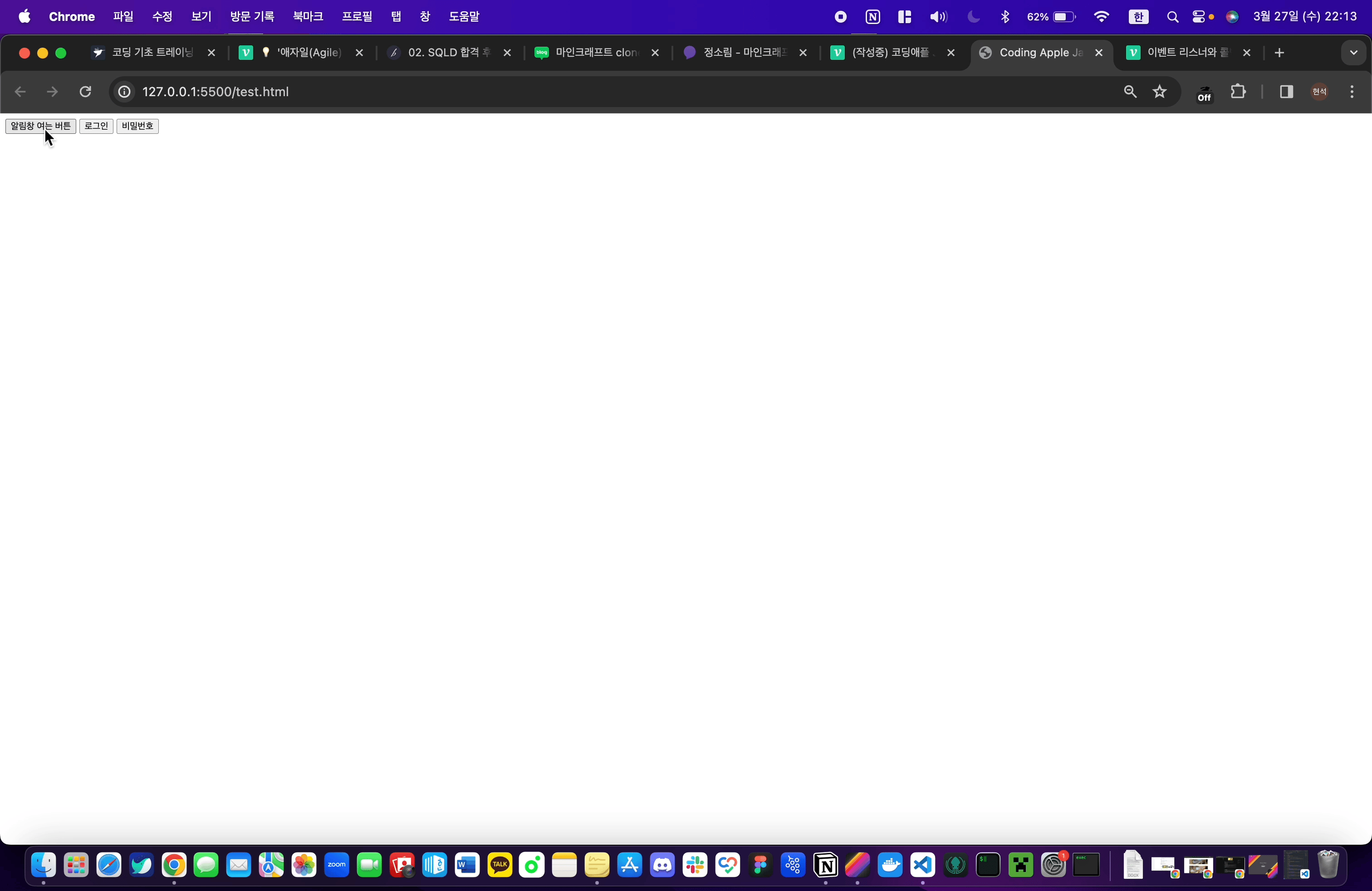Open a new tab with plus

[1279, 53]
